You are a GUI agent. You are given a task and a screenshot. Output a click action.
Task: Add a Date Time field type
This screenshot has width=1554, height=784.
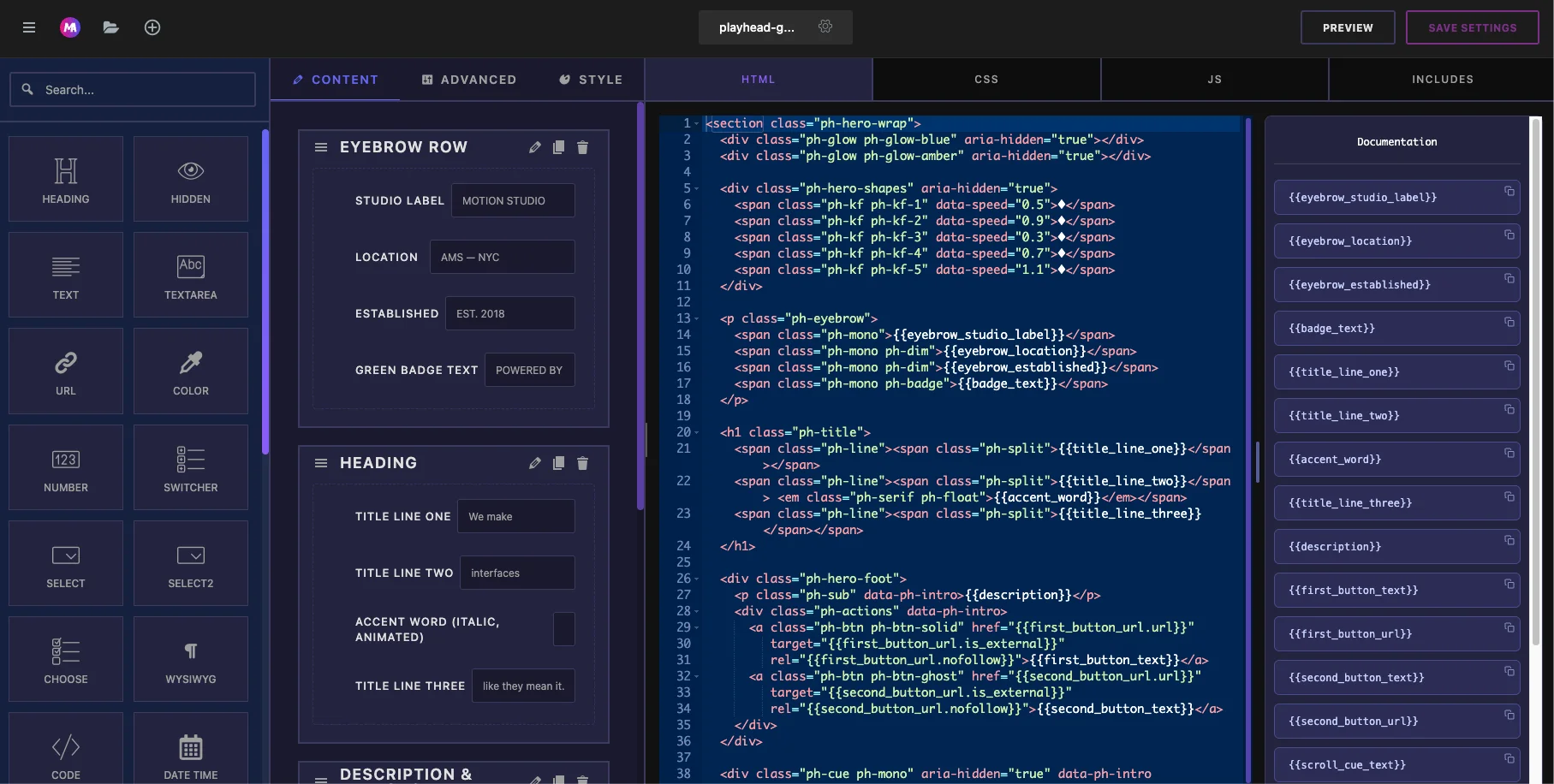click(x=191, y=749)
